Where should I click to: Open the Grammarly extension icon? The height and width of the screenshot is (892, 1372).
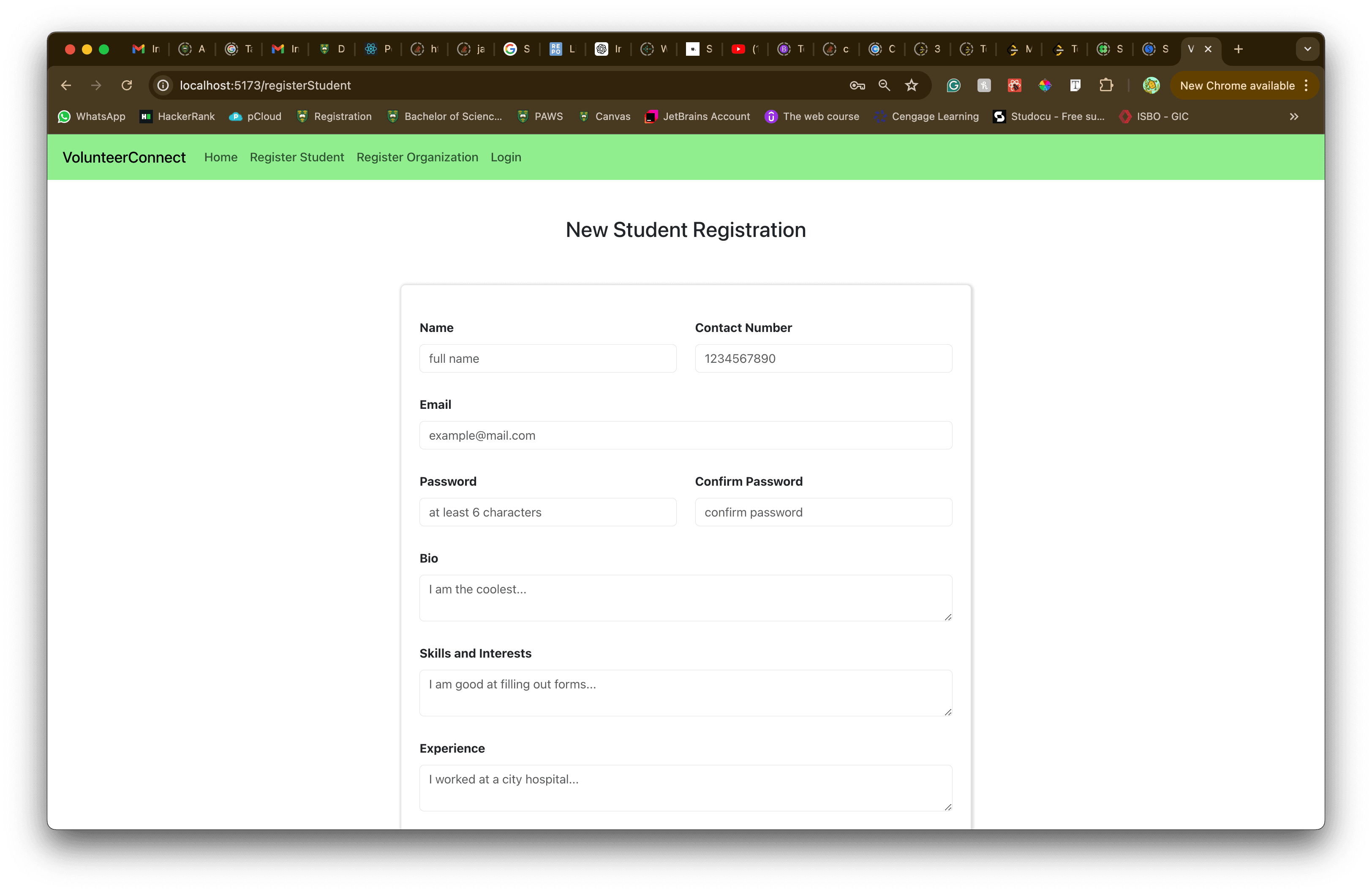click(953, 85)
